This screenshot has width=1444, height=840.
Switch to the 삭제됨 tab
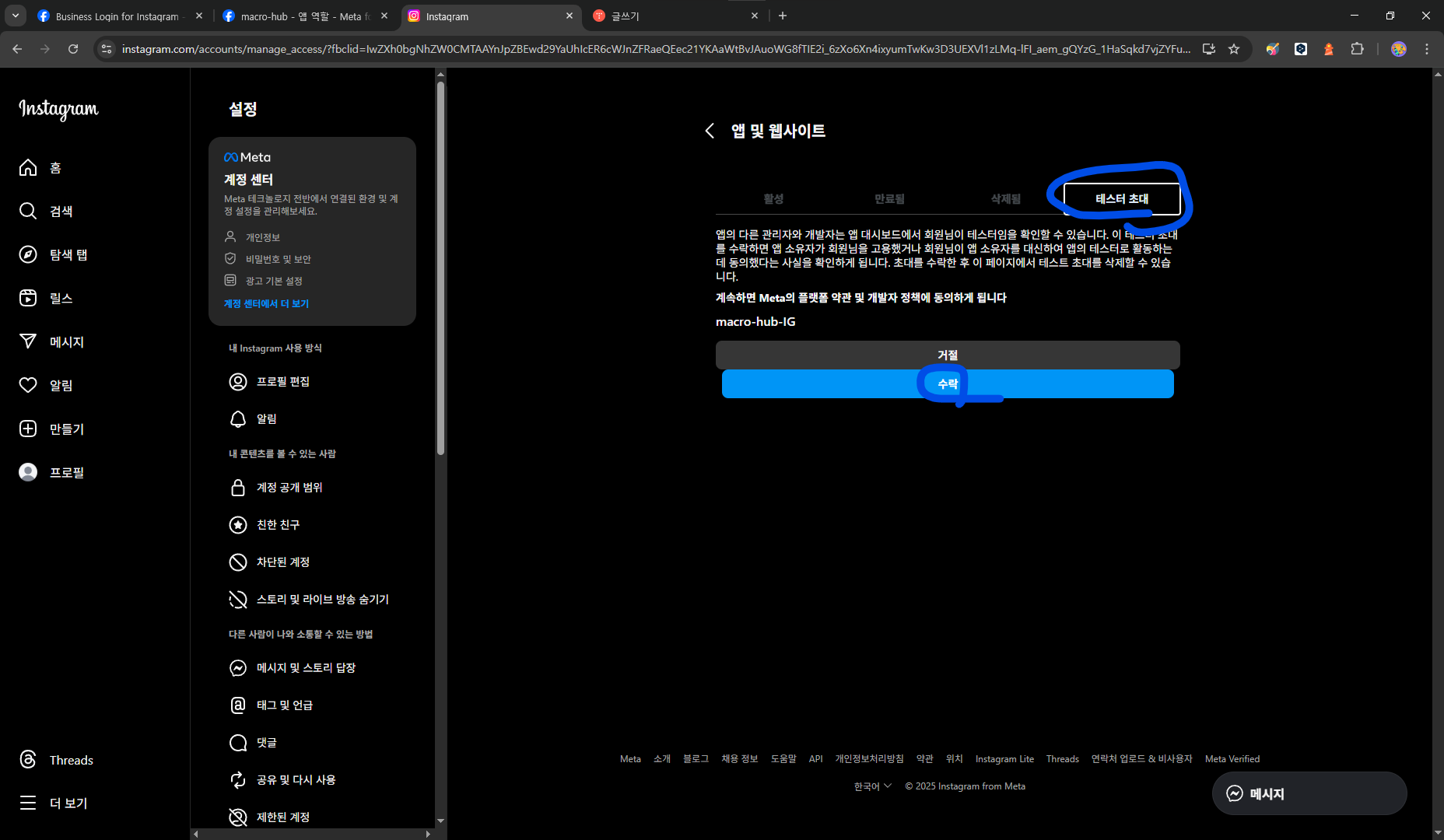click(1005, 199)
